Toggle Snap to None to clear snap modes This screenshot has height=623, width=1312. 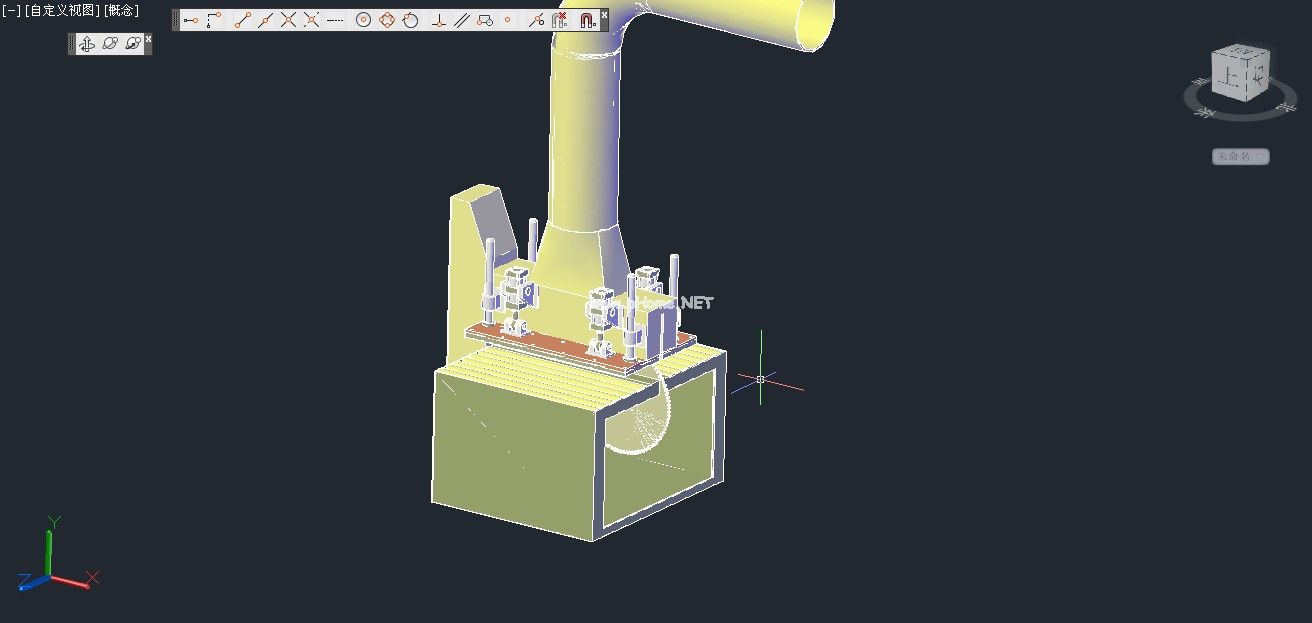(562, 18)
